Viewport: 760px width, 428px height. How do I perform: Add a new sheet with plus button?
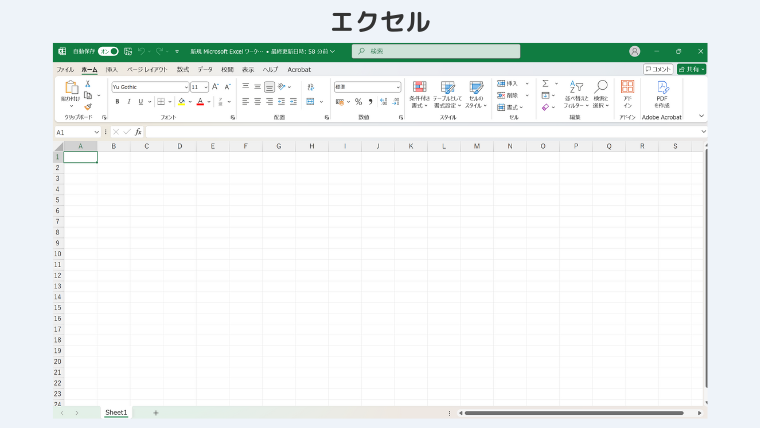click(x=156, y=413)
